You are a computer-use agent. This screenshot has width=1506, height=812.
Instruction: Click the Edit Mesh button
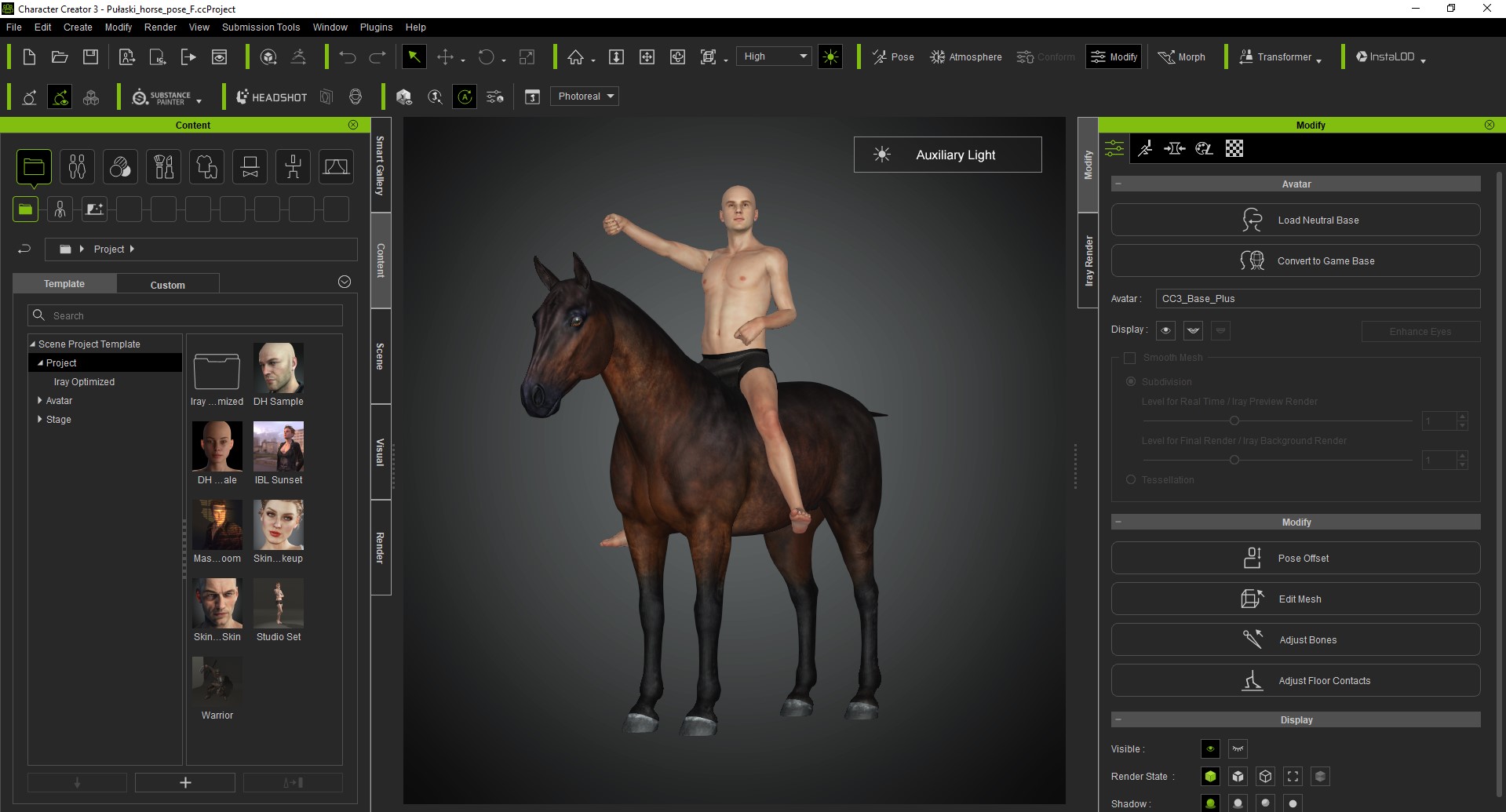coord(1296,599)
